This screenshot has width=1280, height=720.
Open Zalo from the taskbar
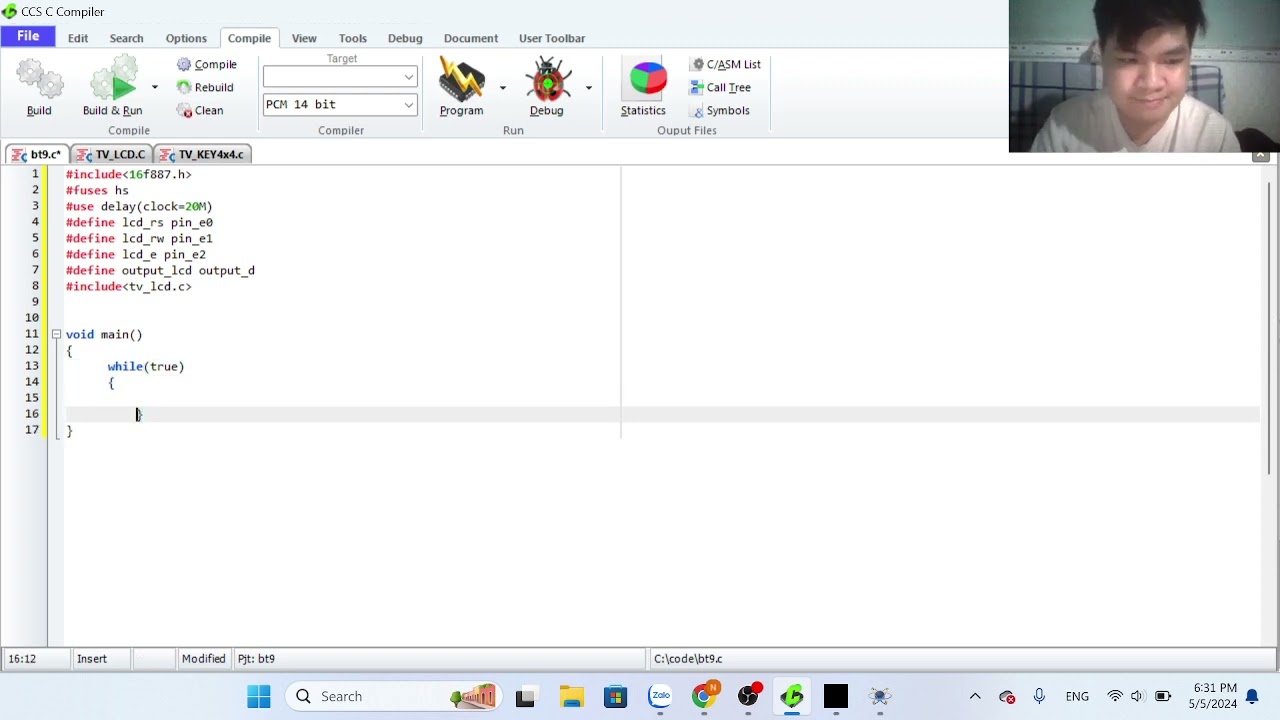[660, 696]
